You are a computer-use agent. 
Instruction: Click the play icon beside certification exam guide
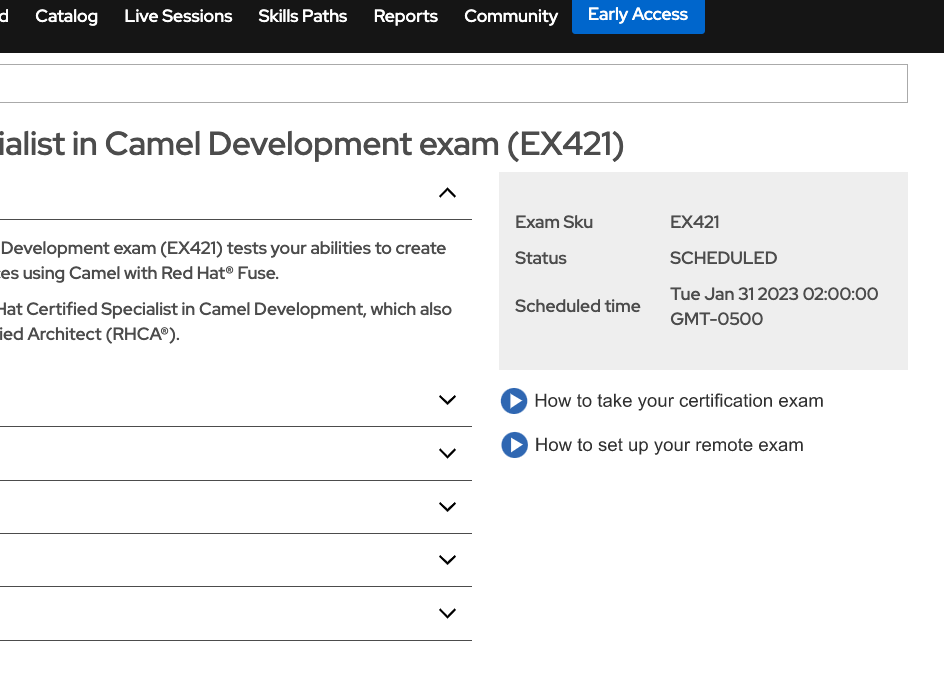[513, 401]
